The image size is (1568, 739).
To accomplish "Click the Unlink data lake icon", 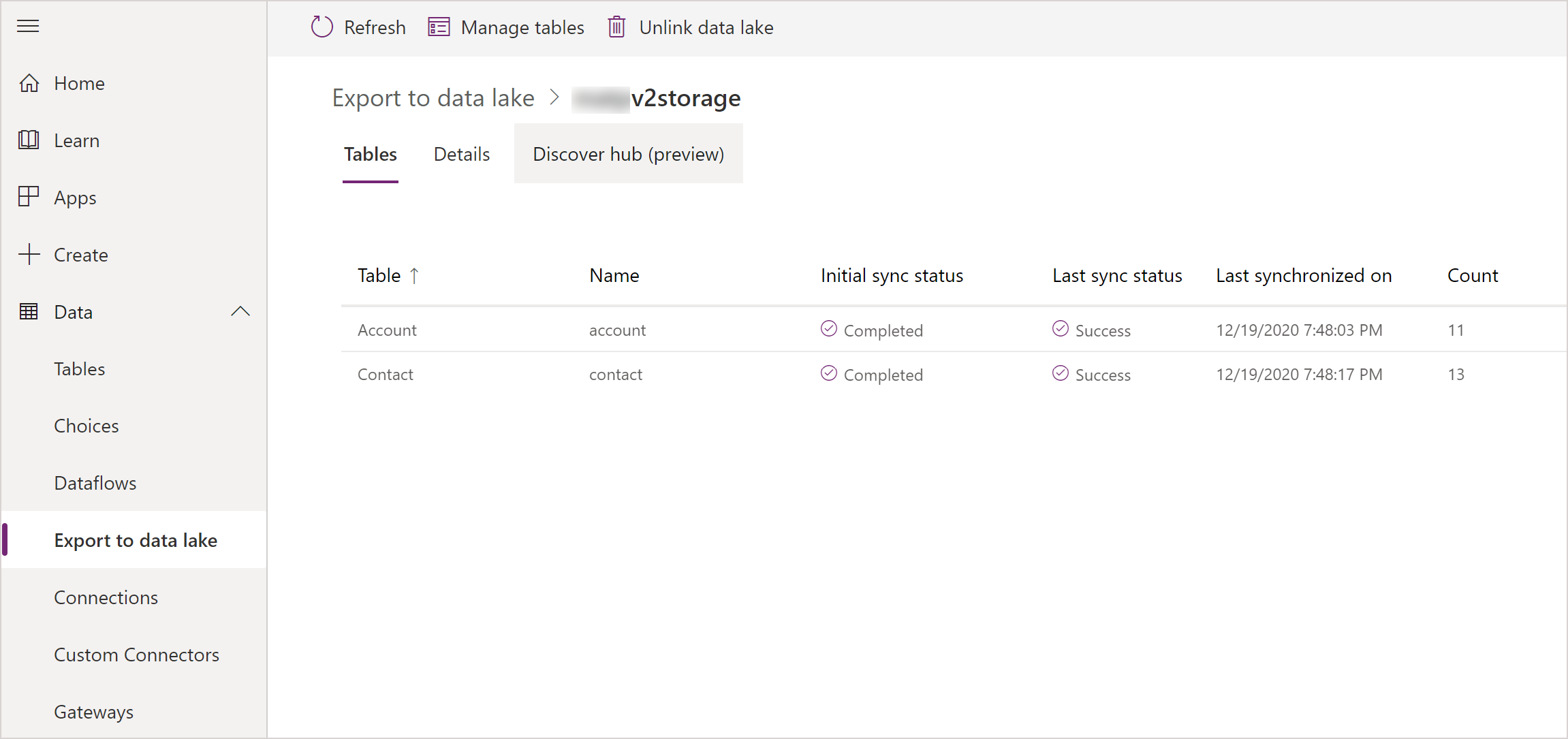I will (x=616, y=27).
